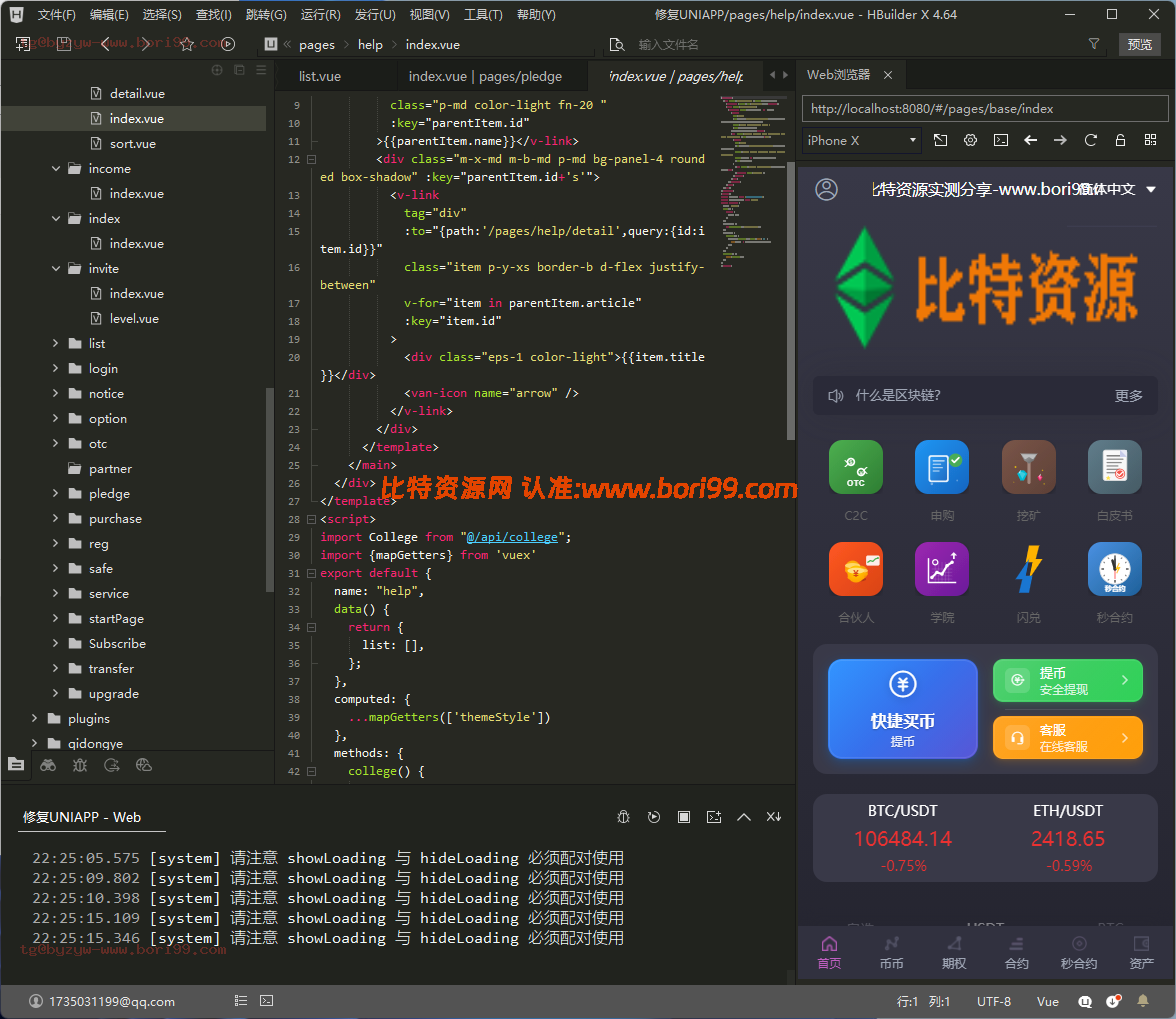
Task: Expand the login folder
Action: click(56, 368)
